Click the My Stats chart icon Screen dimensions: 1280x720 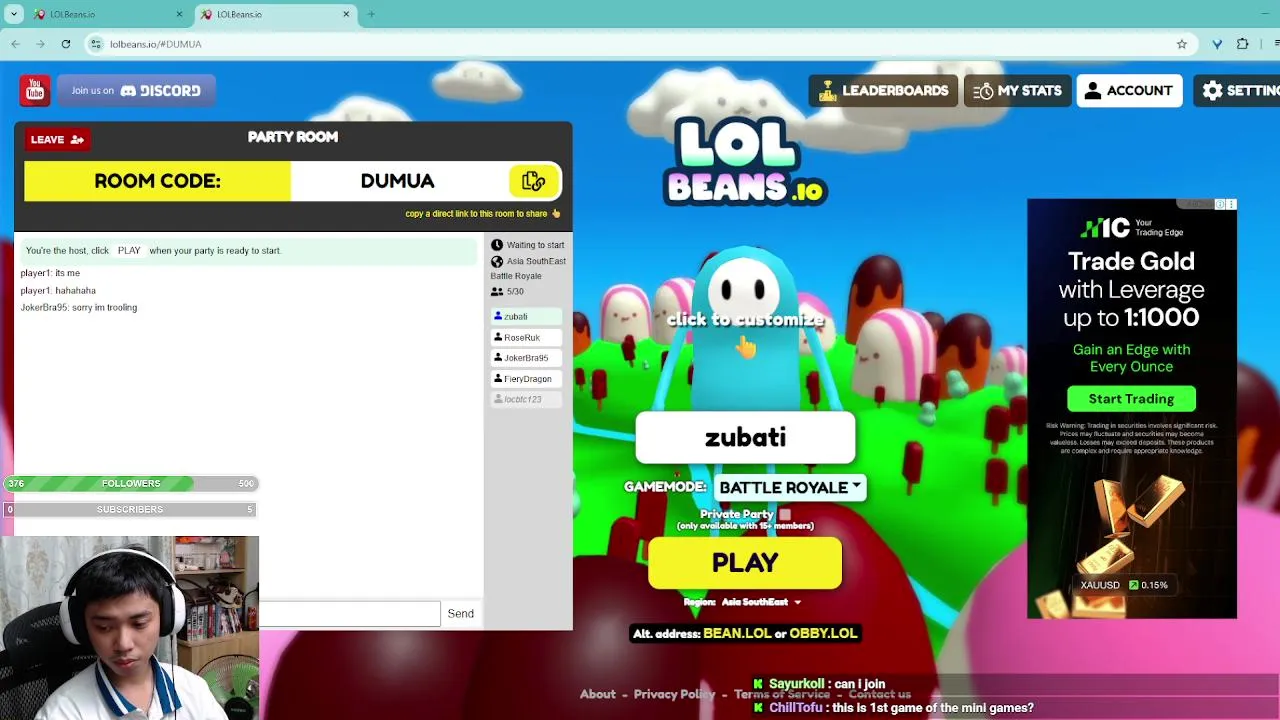pyautogui.click(x=984, y=91)
